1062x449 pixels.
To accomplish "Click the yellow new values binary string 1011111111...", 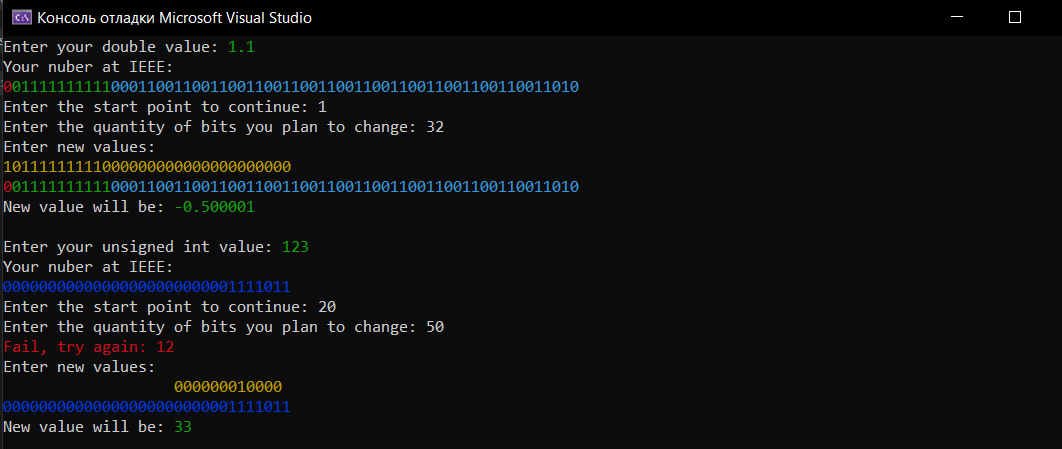I will tap(147, 167).
